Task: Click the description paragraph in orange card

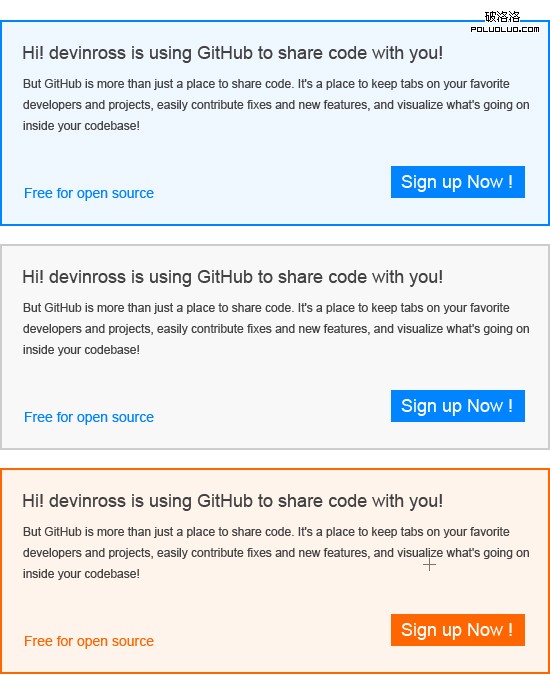Action: (x=276, y=553)
